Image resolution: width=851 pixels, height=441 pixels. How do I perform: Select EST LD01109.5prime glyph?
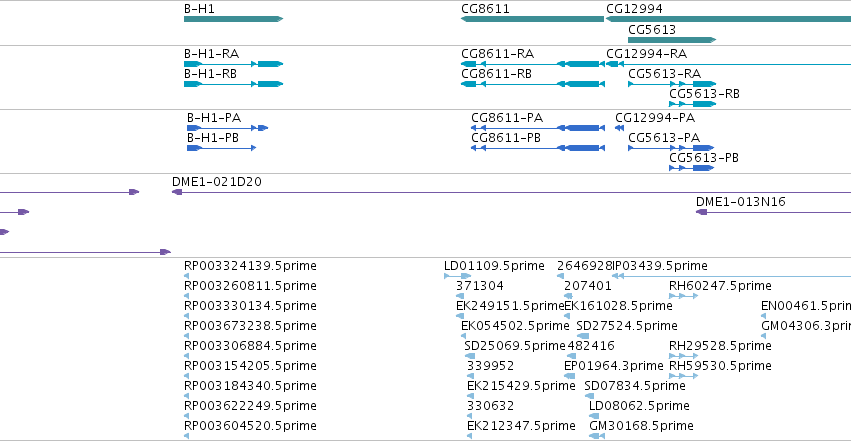pyautogui.click(x=458, y=276)
